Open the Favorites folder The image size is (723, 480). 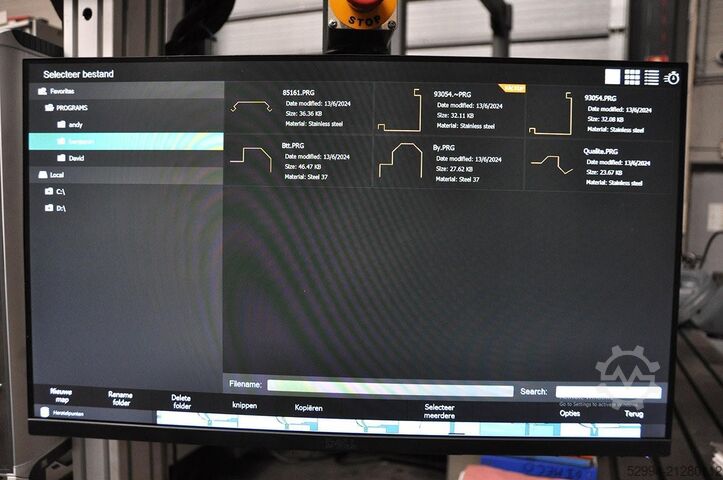[x=62, y=90]
